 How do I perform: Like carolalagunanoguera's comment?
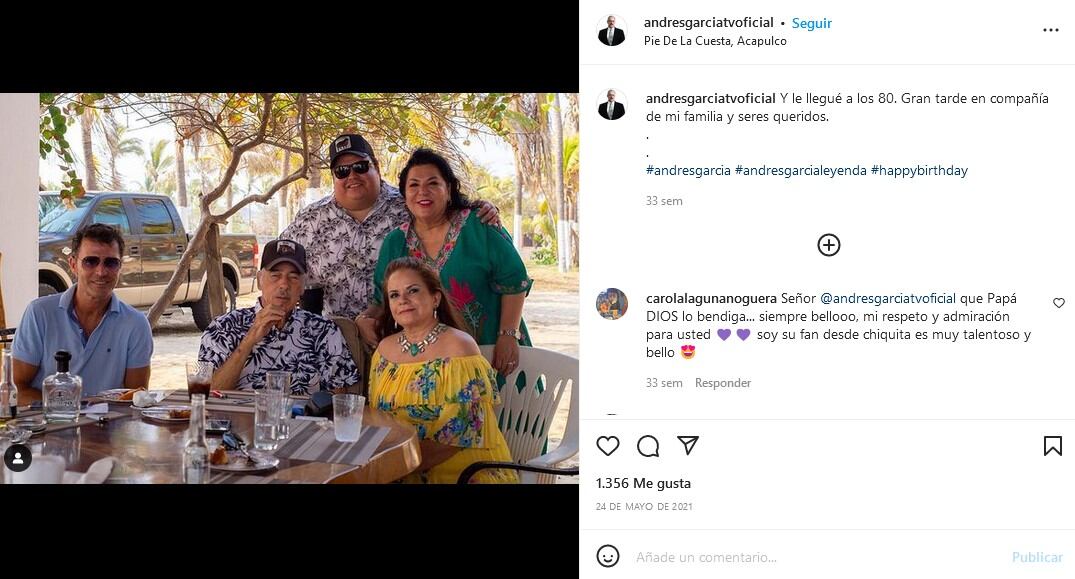1059,303
